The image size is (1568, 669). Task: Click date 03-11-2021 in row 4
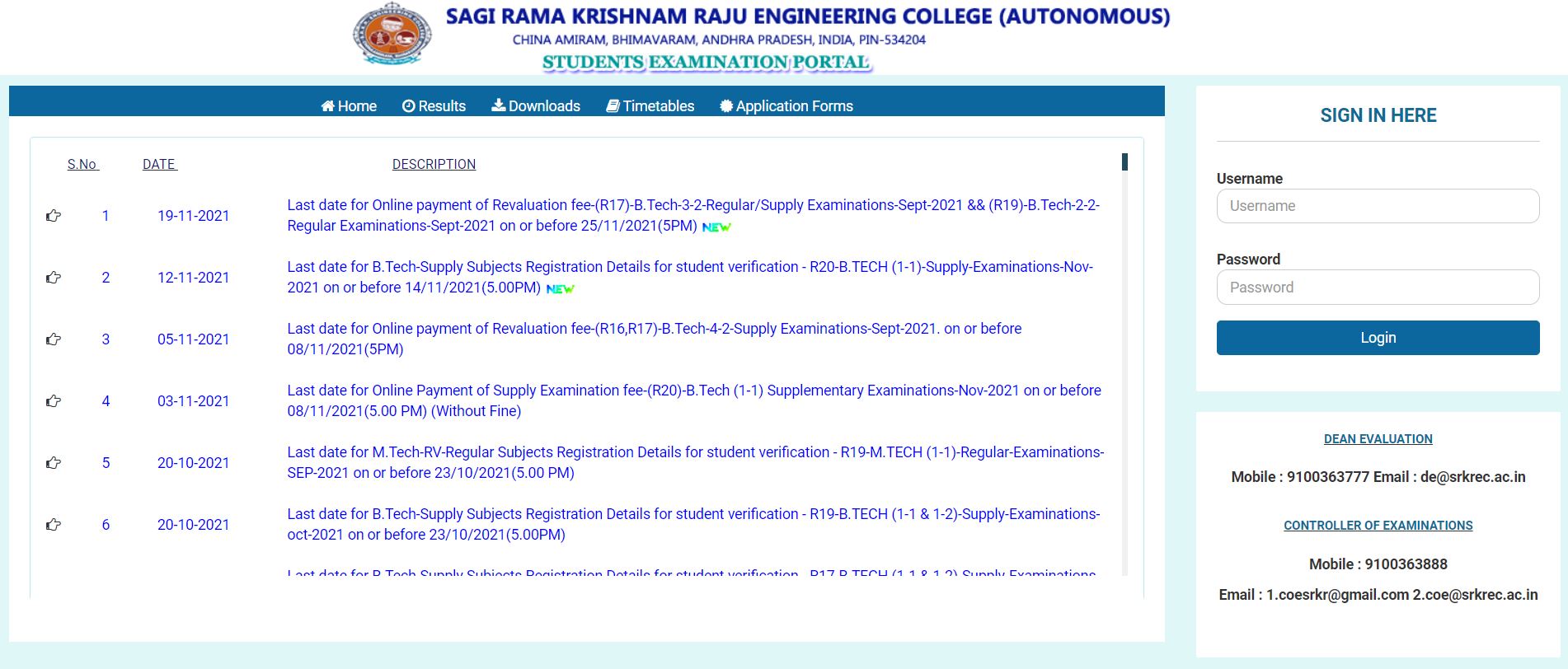click(x=194, y=401)
